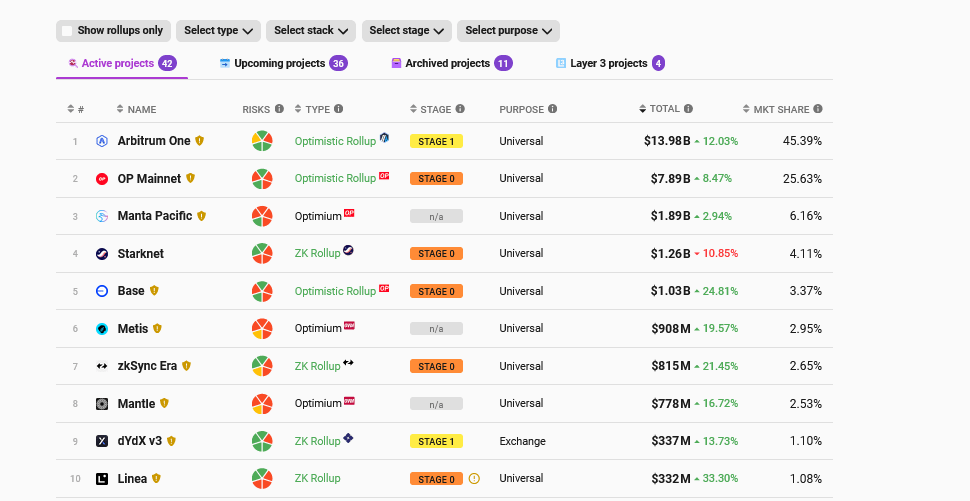Expand the Select stack dropdown
Screen dimensions: 970x501
pos(312,31)
